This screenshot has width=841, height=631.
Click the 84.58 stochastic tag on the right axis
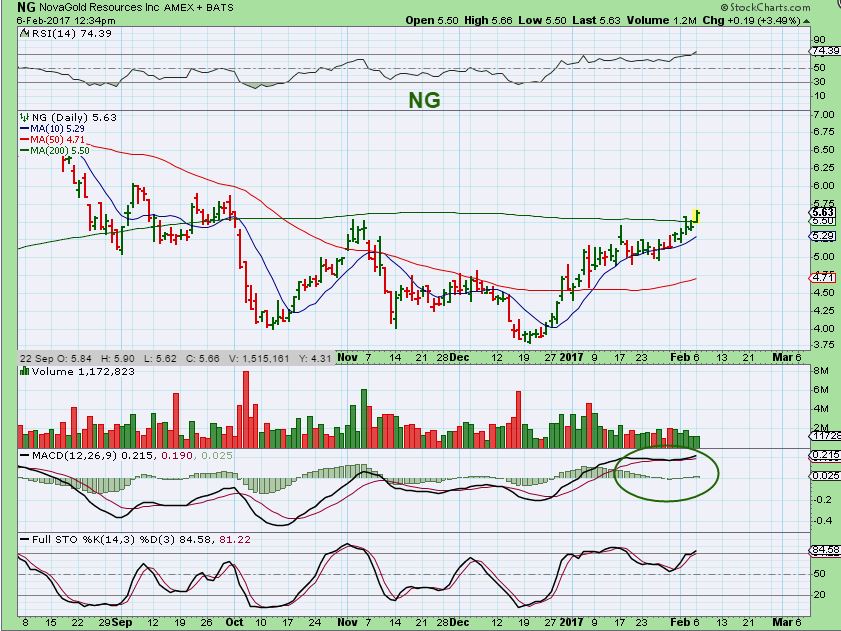[x=825, y=550]
